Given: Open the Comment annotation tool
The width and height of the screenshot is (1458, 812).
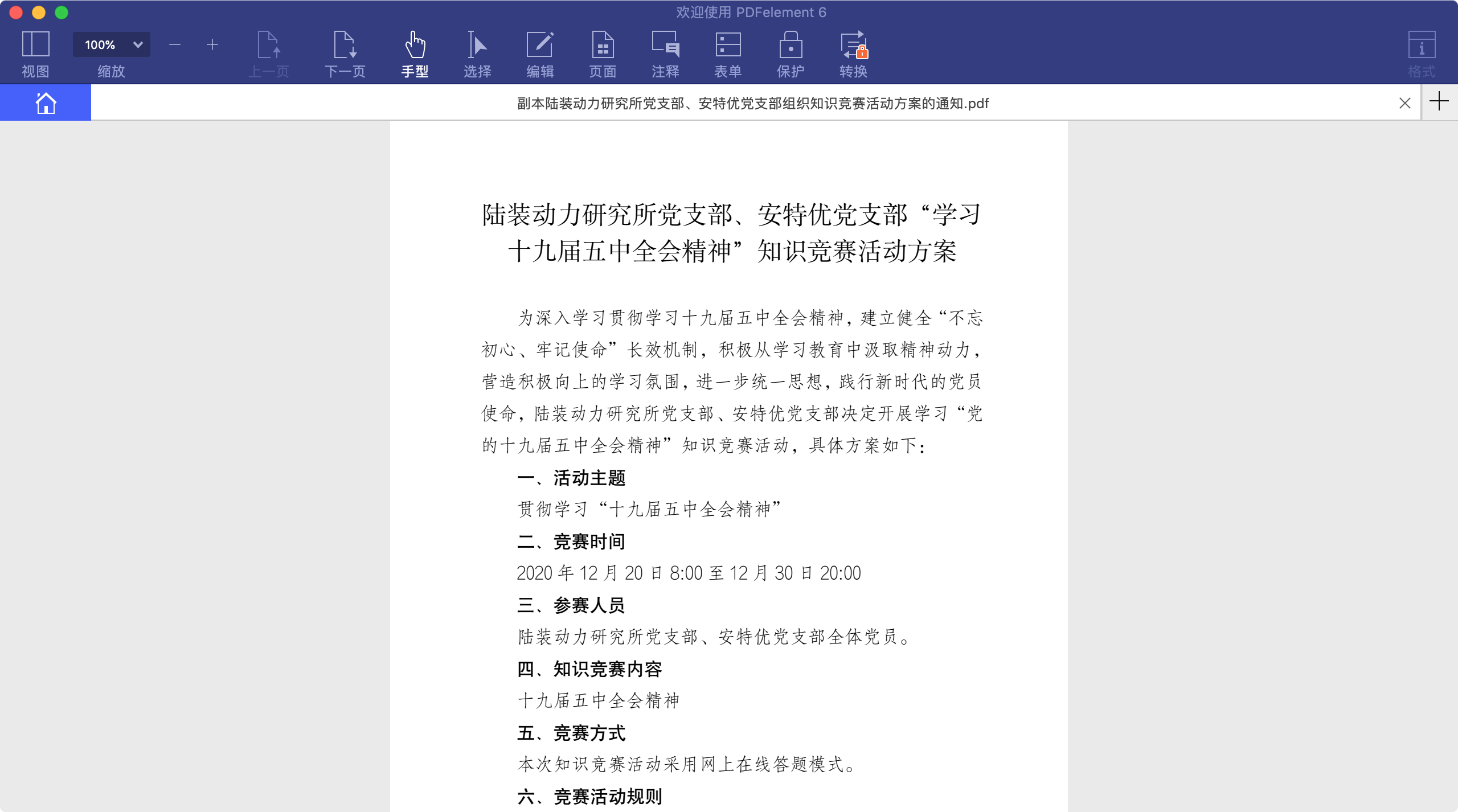Looking at the screenshot, I should coord(665,54).
